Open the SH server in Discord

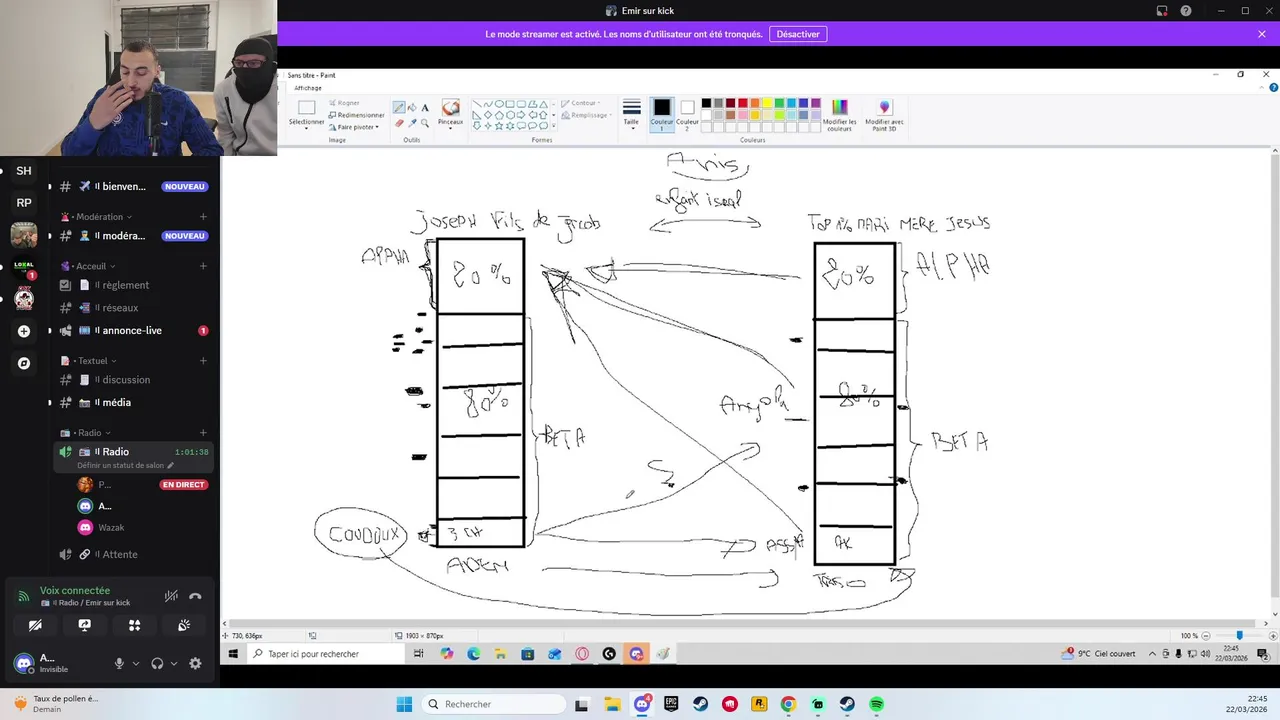(24, 171)
